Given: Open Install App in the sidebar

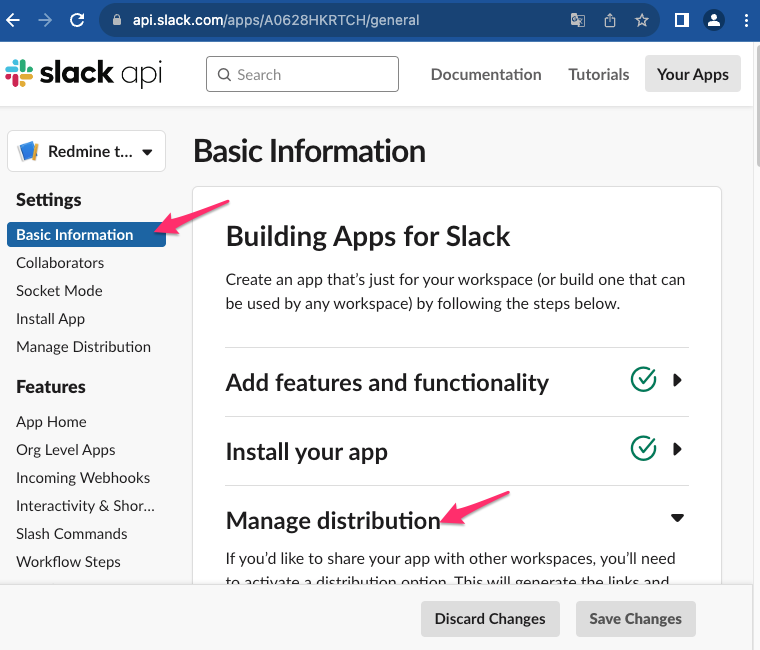Looking at the screenshot, I should pos(50,319).
